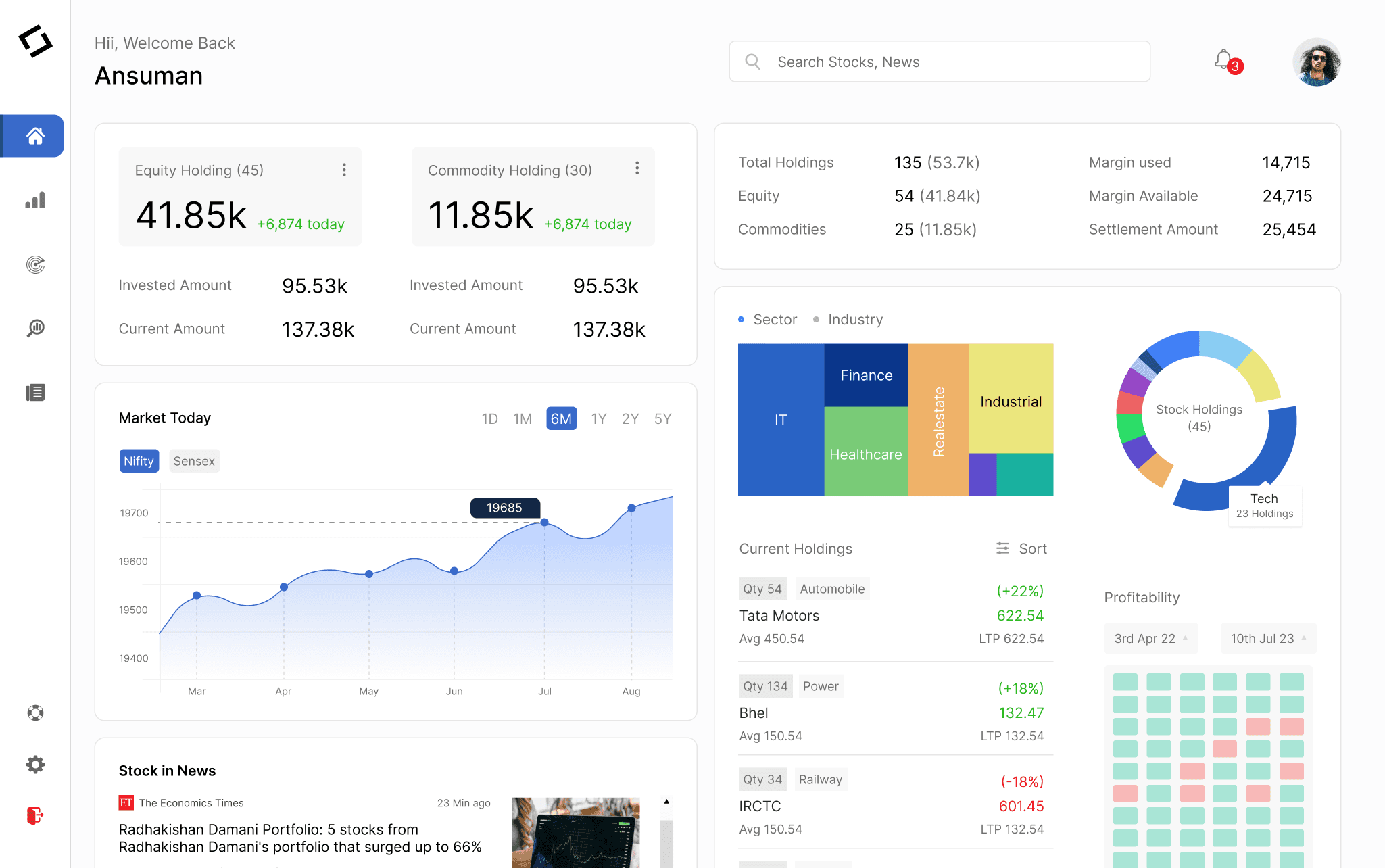Click the Finance block in sector treemap
This screenshot has height=868, width=1385.
[866, 375]
